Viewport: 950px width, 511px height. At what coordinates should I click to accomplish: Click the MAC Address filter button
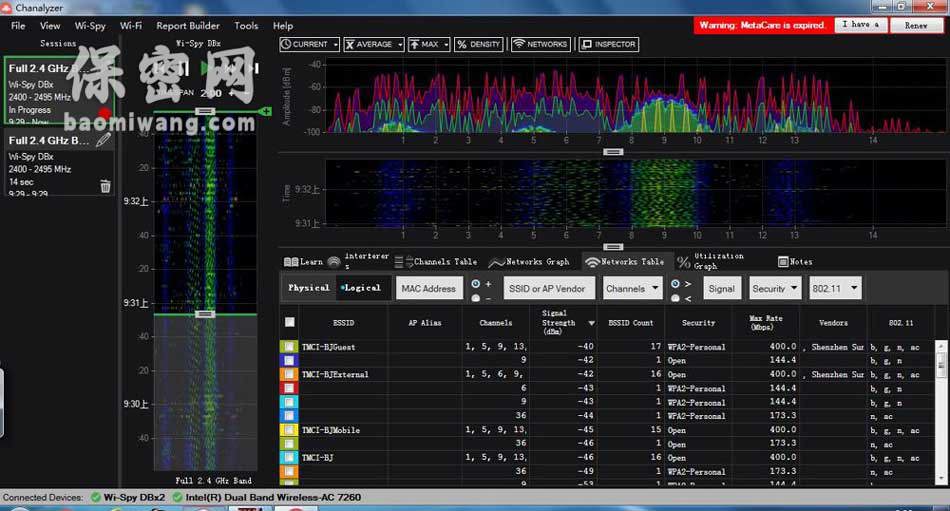coord(428,288)
